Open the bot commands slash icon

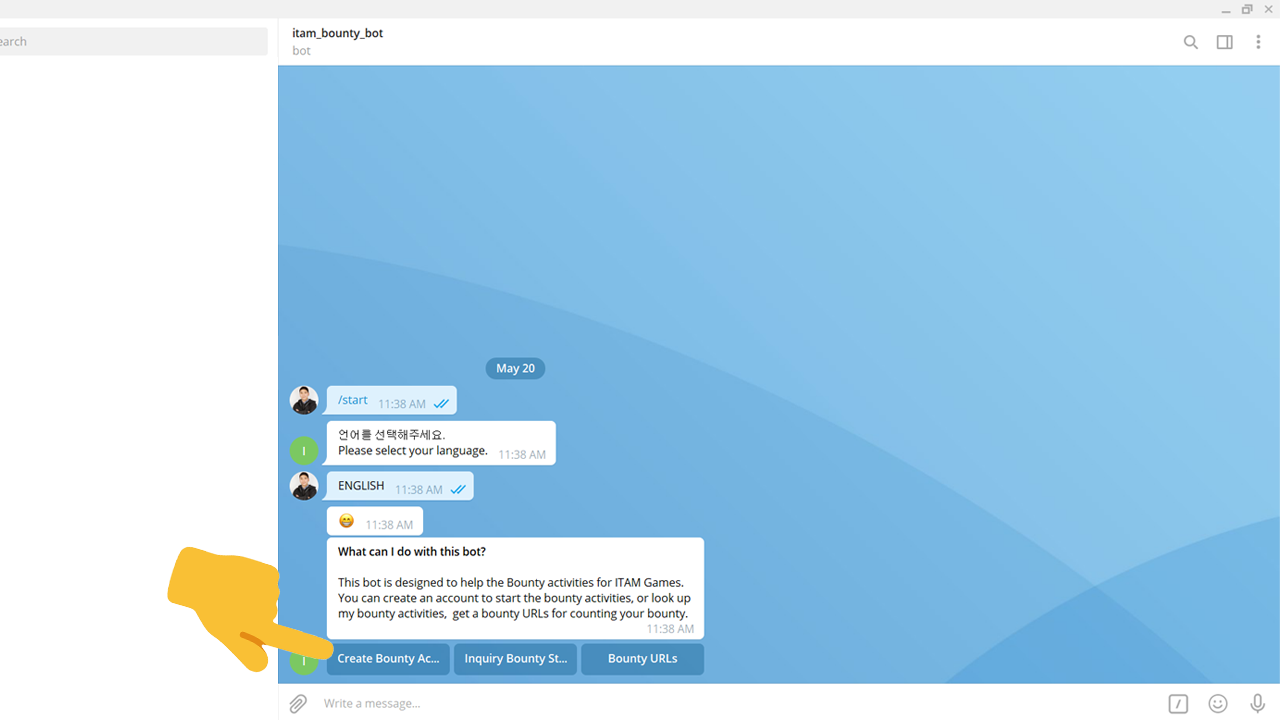(1178, 704)
